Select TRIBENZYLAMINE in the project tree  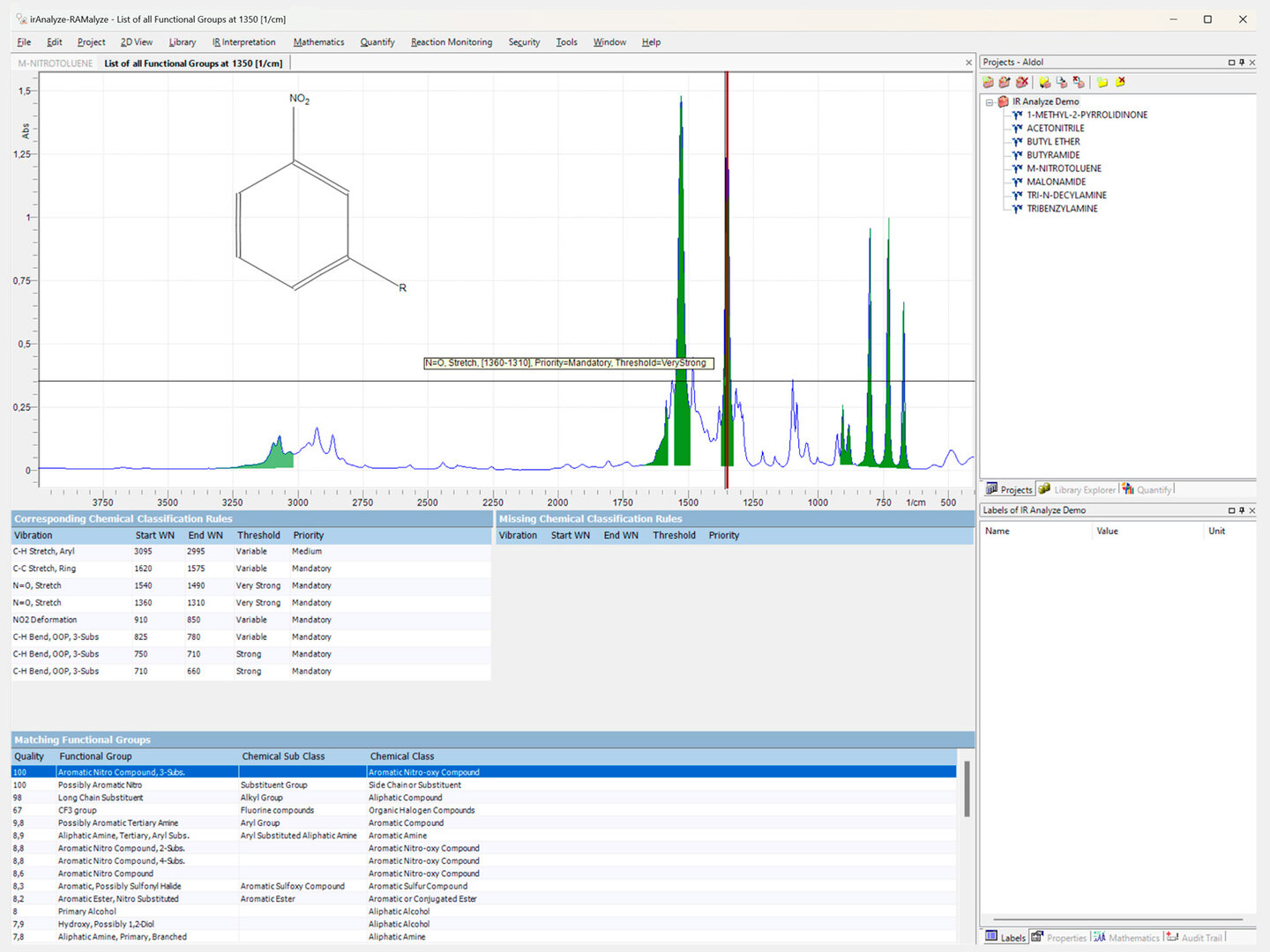pyautogui.click(x=1062, y=209)
